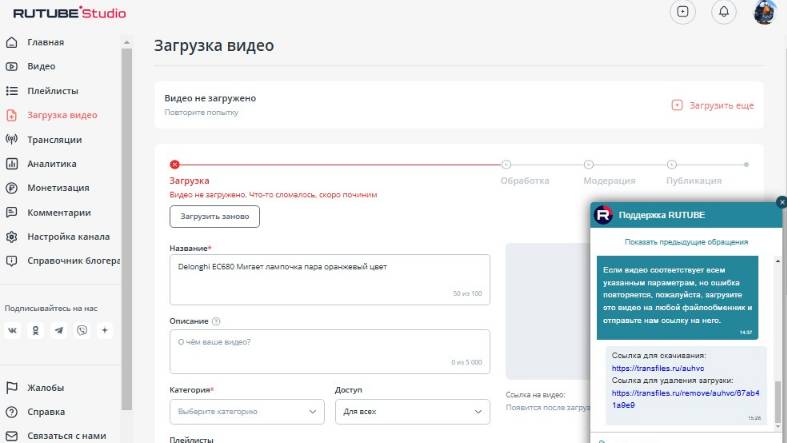
Task: Click the video thumbnail preview placeholder
Action: 548,311
